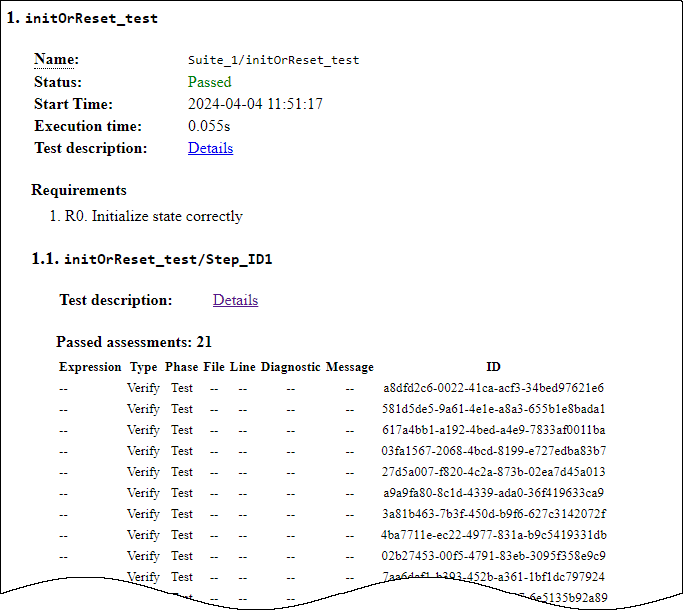The height and width of the screenshot is (611, 683).
Task: Select the execution time 0.055s value
Action: click(209, 126)
